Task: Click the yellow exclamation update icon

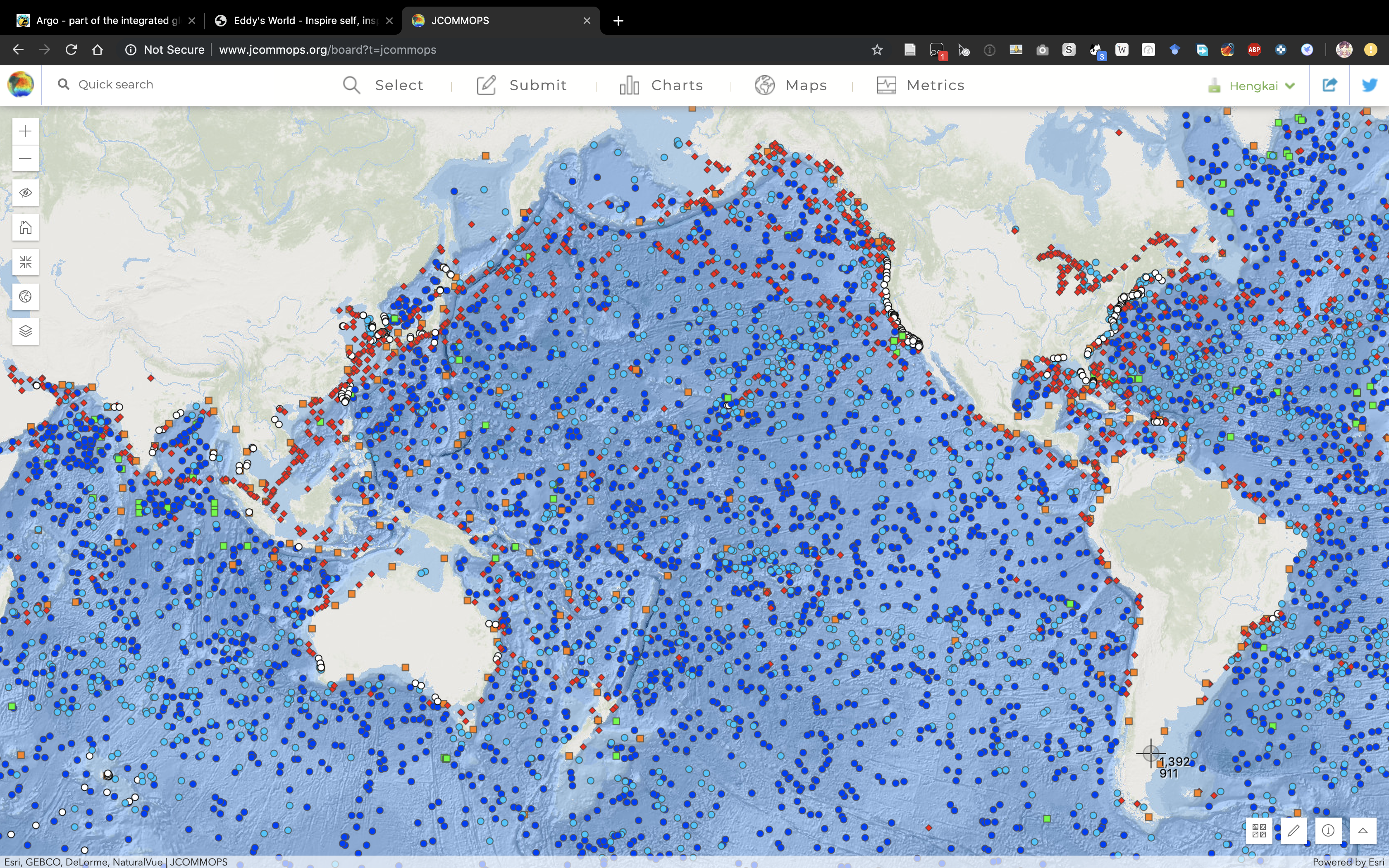Action: (x=1371, y=50)
